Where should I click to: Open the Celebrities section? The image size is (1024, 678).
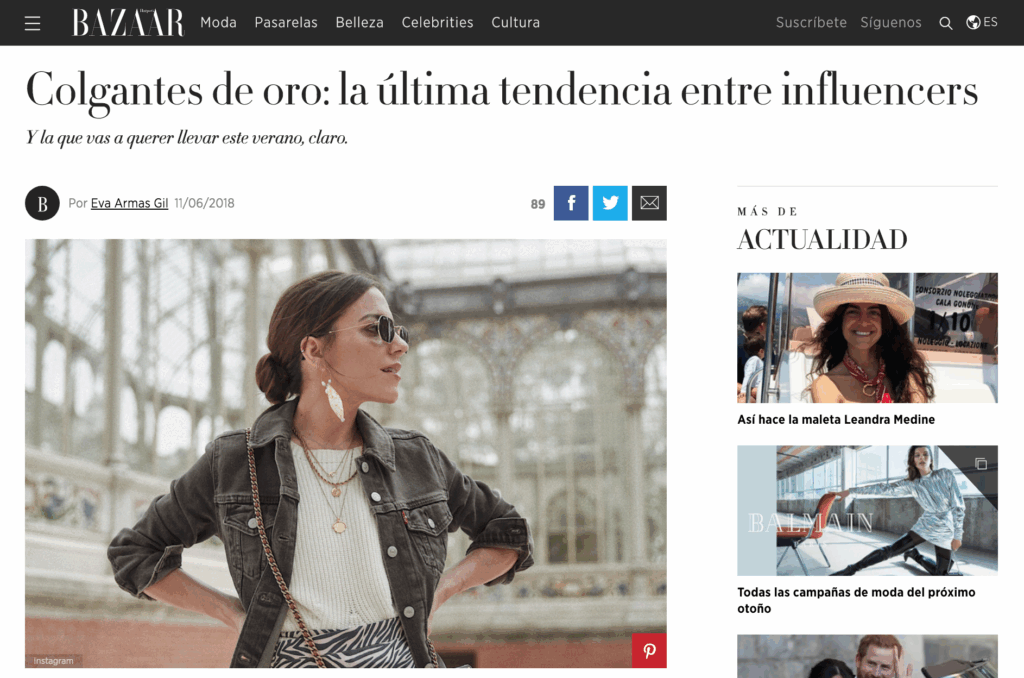coord(438,23)
